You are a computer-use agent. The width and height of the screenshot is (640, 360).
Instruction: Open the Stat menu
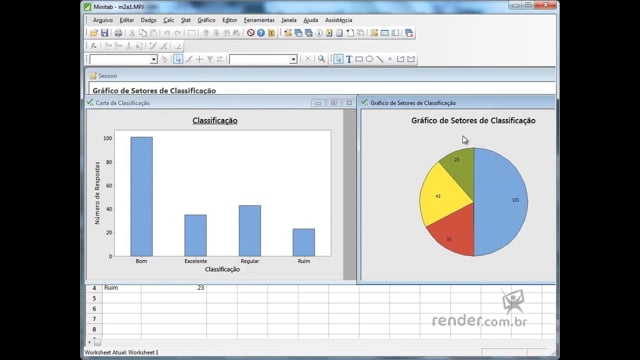point(186,20)
